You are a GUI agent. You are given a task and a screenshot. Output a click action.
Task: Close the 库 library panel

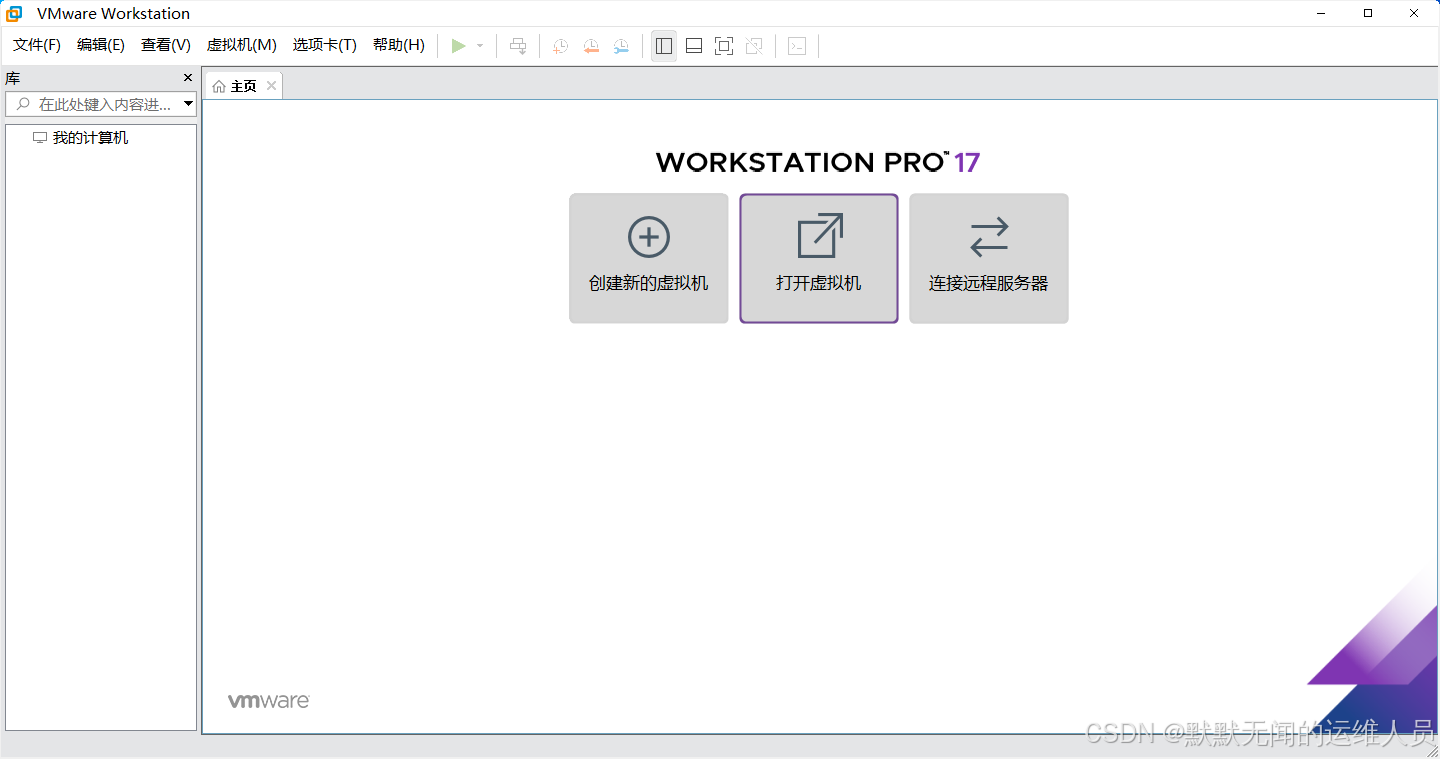pos(188,78)
